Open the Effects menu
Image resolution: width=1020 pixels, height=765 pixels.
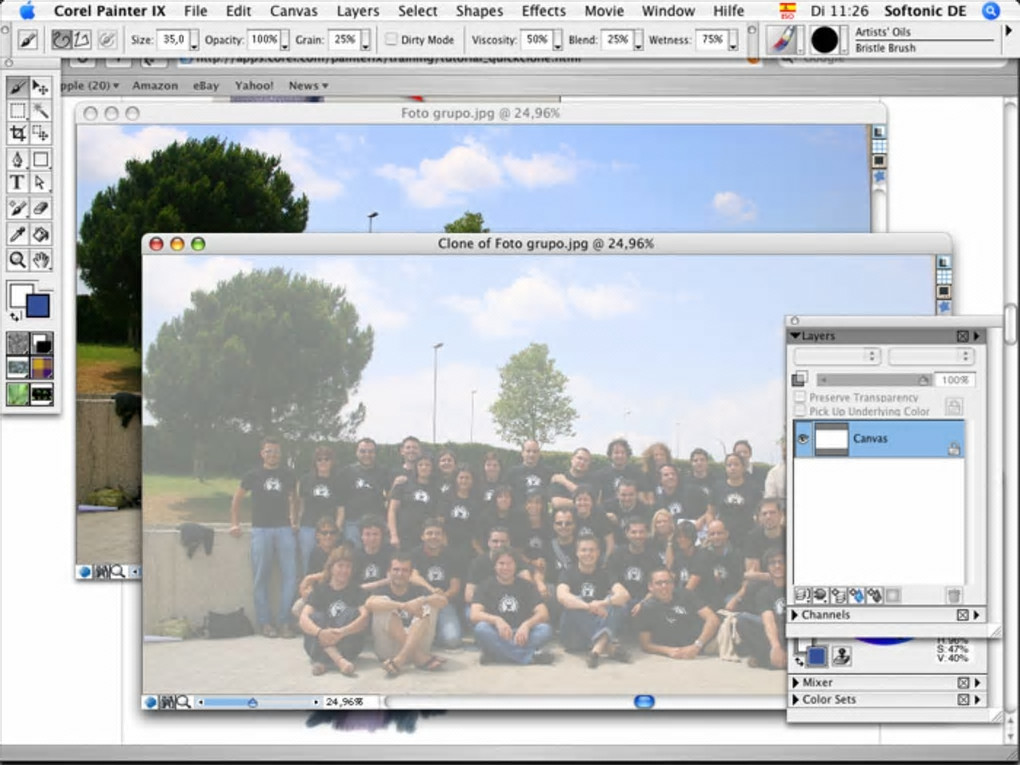click(544, 10)
